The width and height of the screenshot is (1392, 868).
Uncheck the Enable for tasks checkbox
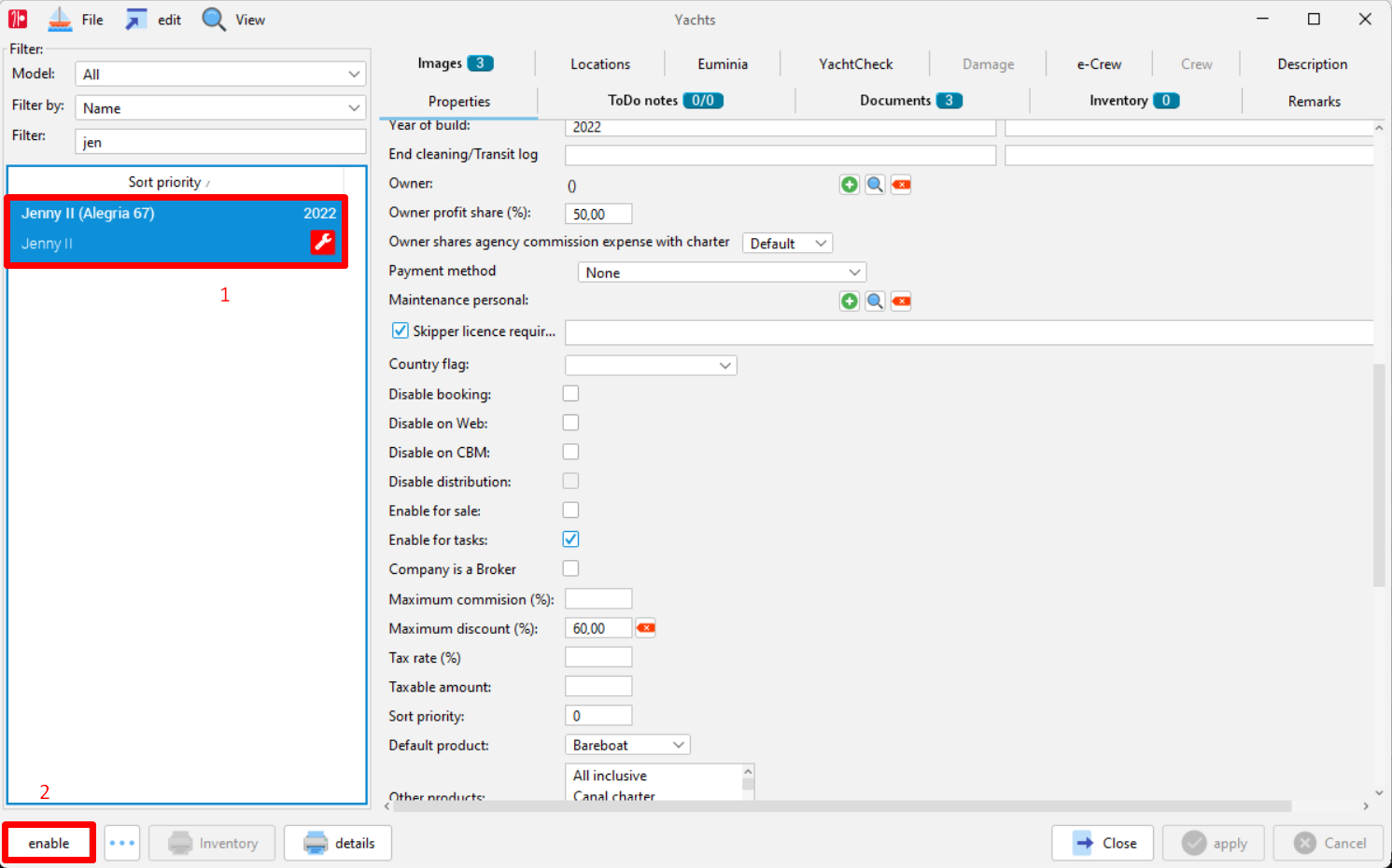pos(570,539)
